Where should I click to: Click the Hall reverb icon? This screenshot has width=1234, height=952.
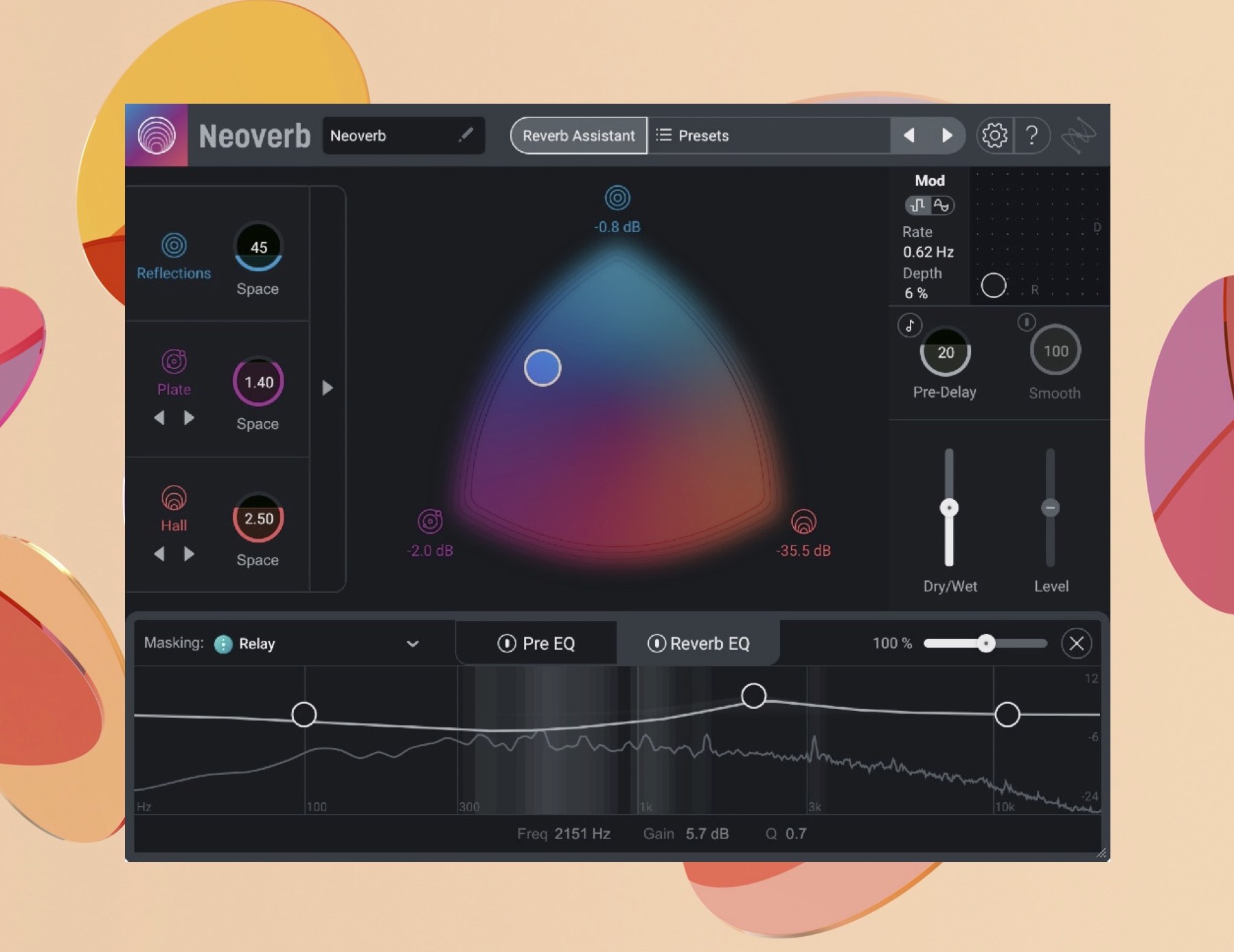coord(174,497)
